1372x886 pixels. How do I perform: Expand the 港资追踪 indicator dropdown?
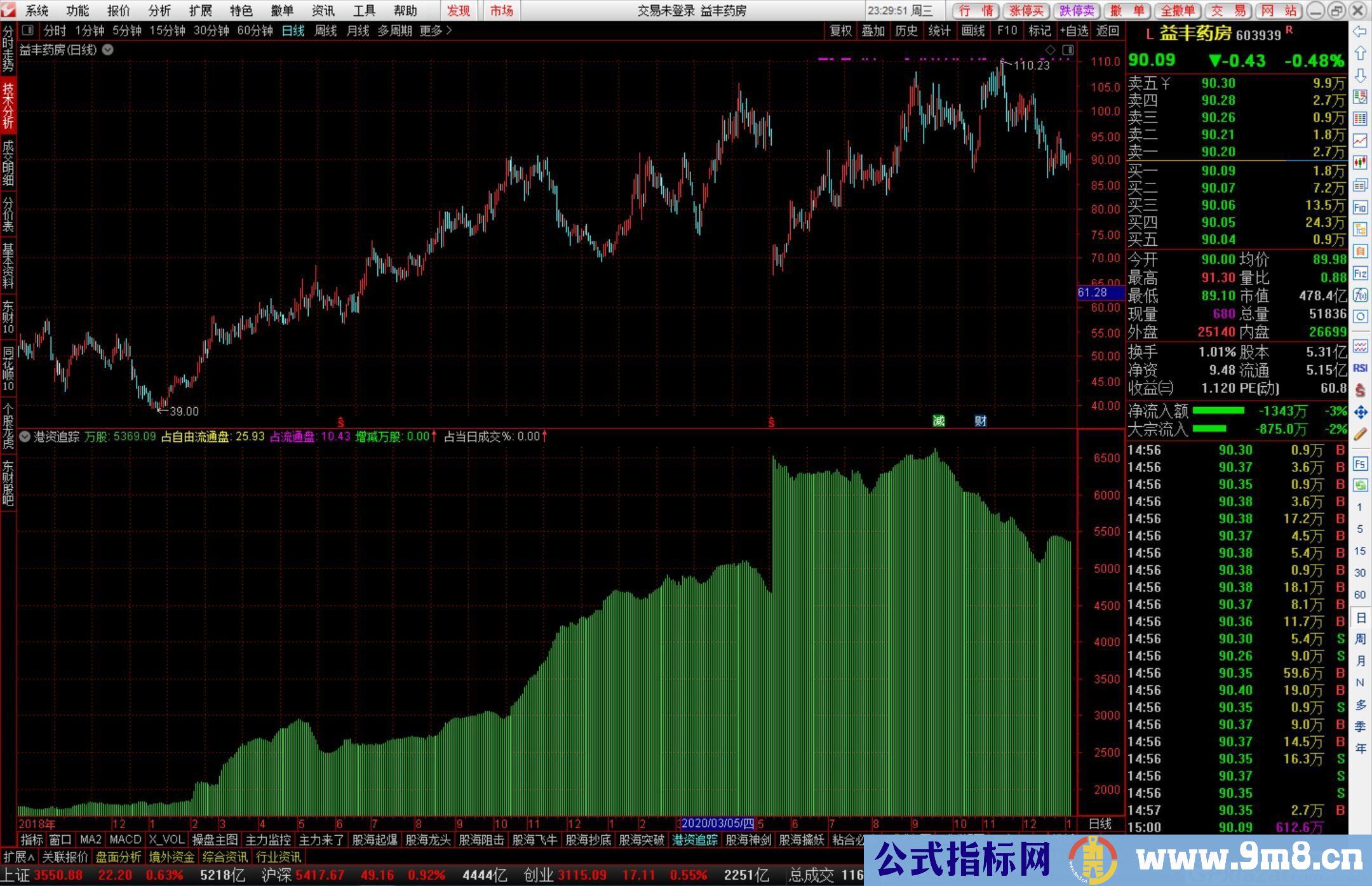pyautogui.click(x=25, y=436)
